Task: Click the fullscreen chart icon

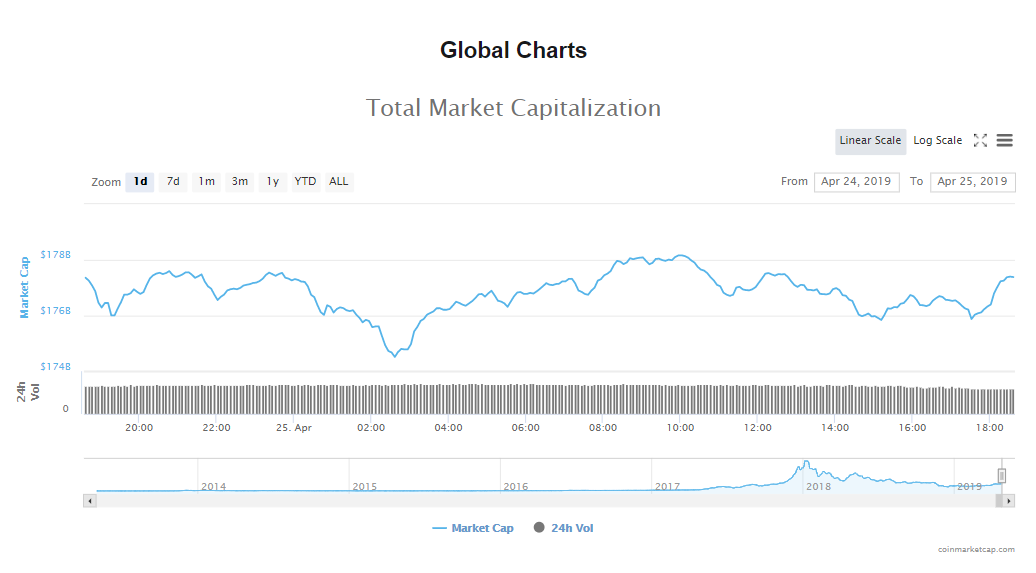Action: (980, 141)
